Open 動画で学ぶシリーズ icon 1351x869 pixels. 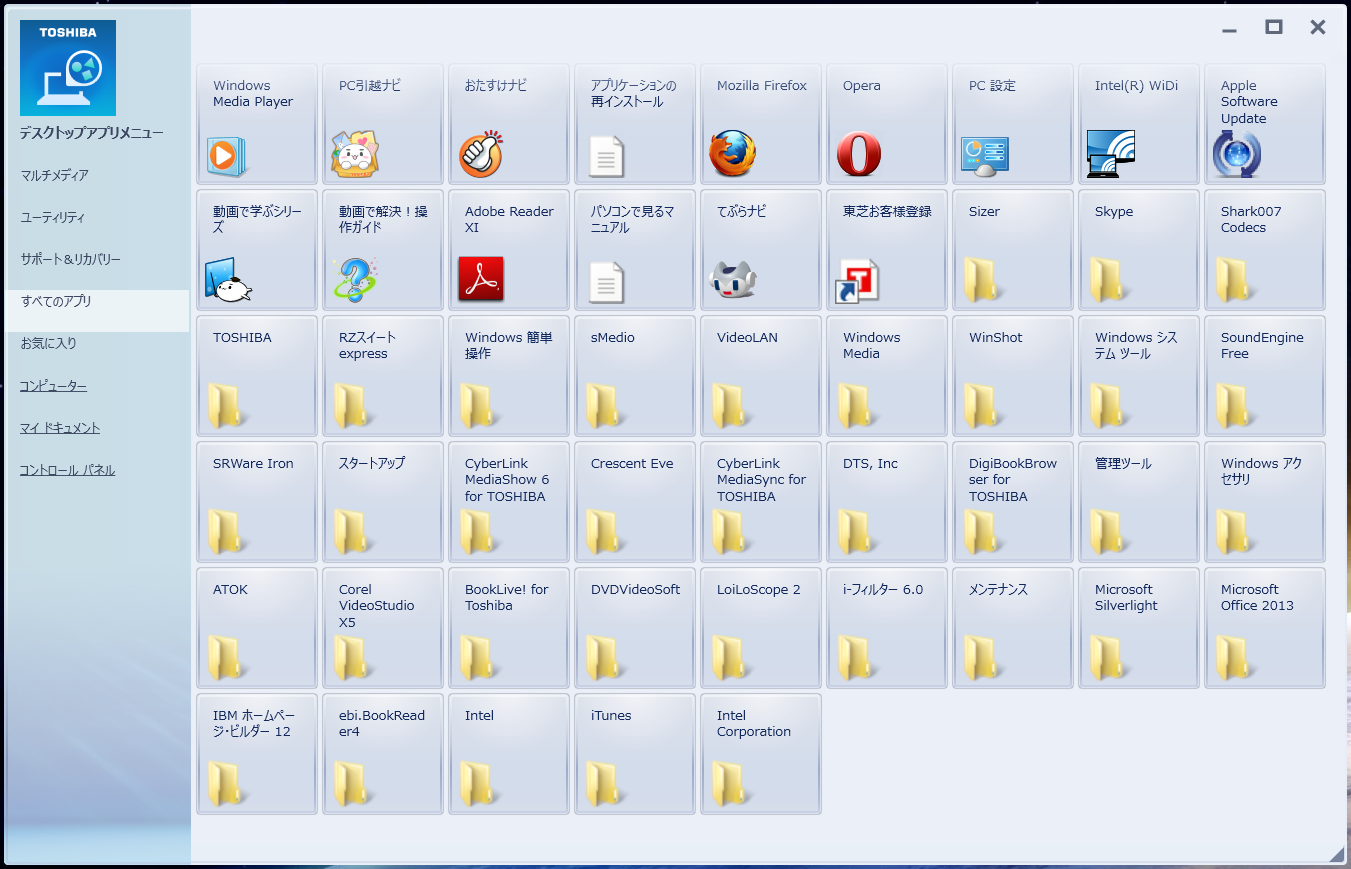(228, 280)
